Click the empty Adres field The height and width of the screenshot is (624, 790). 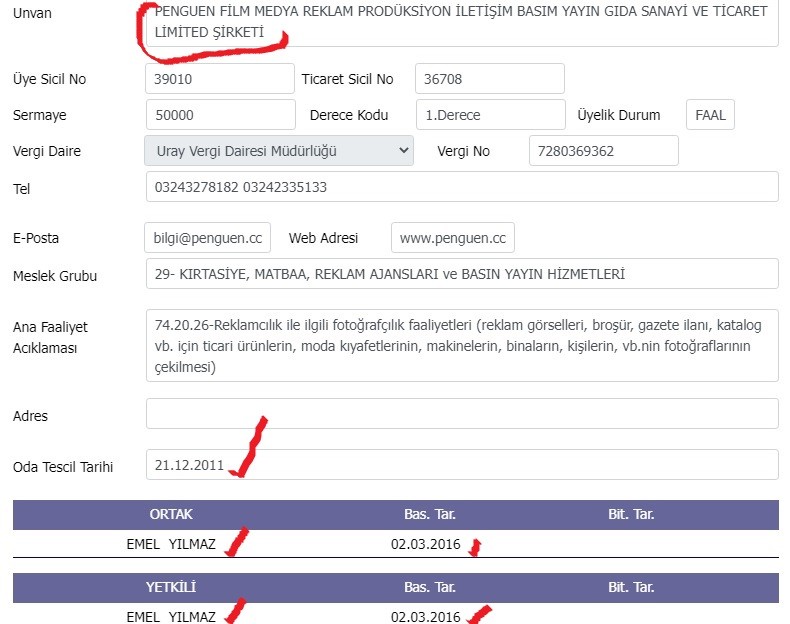pos(462,414)
